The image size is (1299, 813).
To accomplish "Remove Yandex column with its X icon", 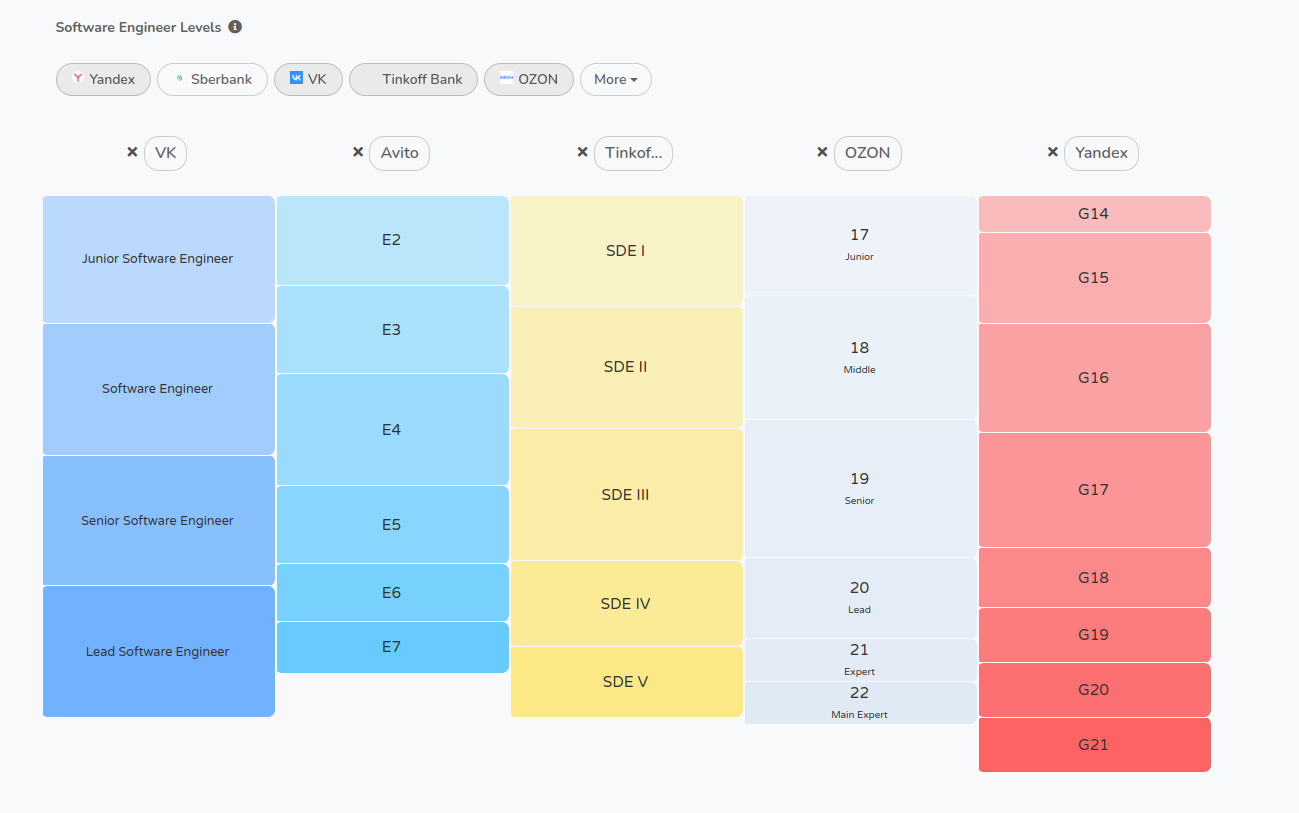I will pyautogui.click(x=1053, y=152).
